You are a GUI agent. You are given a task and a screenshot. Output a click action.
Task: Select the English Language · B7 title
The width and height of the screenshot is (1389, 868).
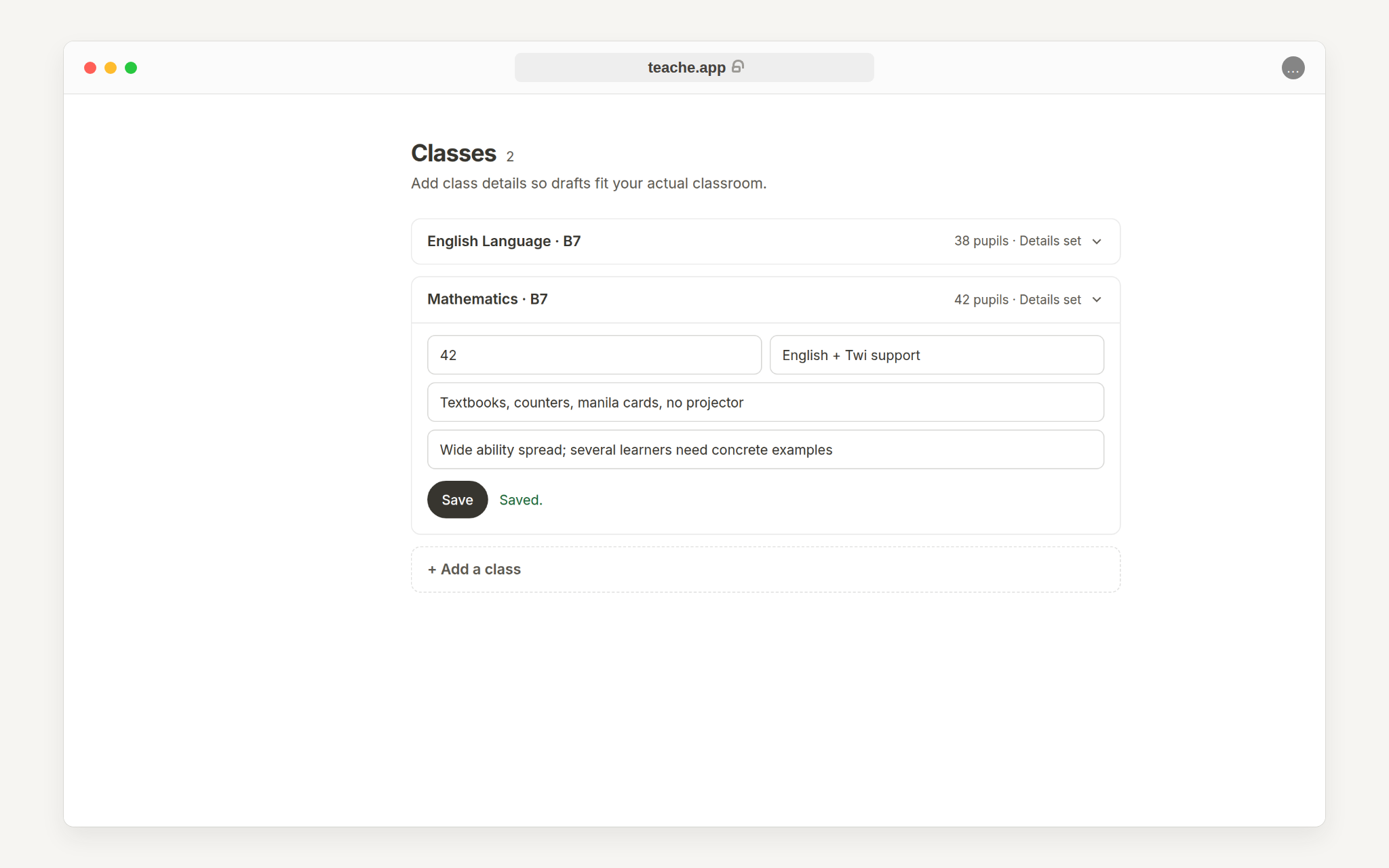504,241
